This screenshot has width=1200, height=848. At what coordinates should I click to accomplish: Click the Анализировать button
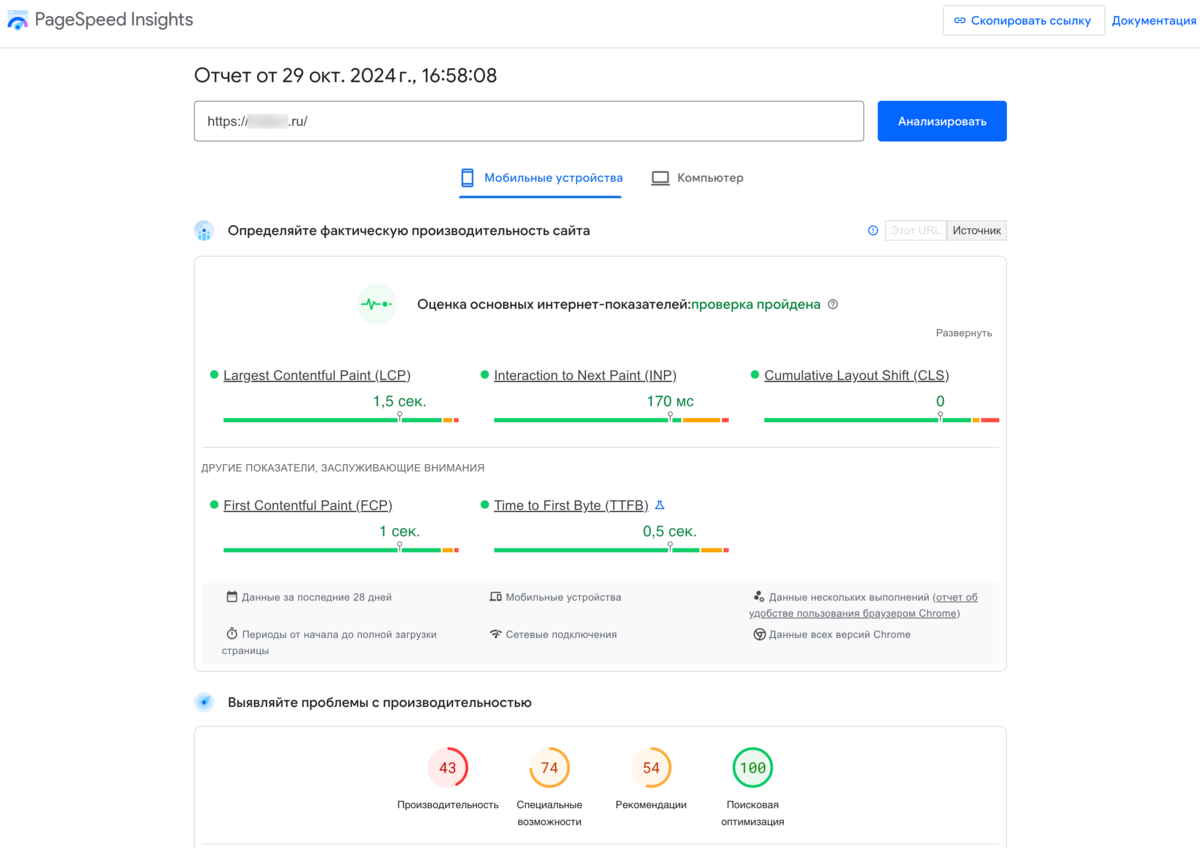click(942, 121)
